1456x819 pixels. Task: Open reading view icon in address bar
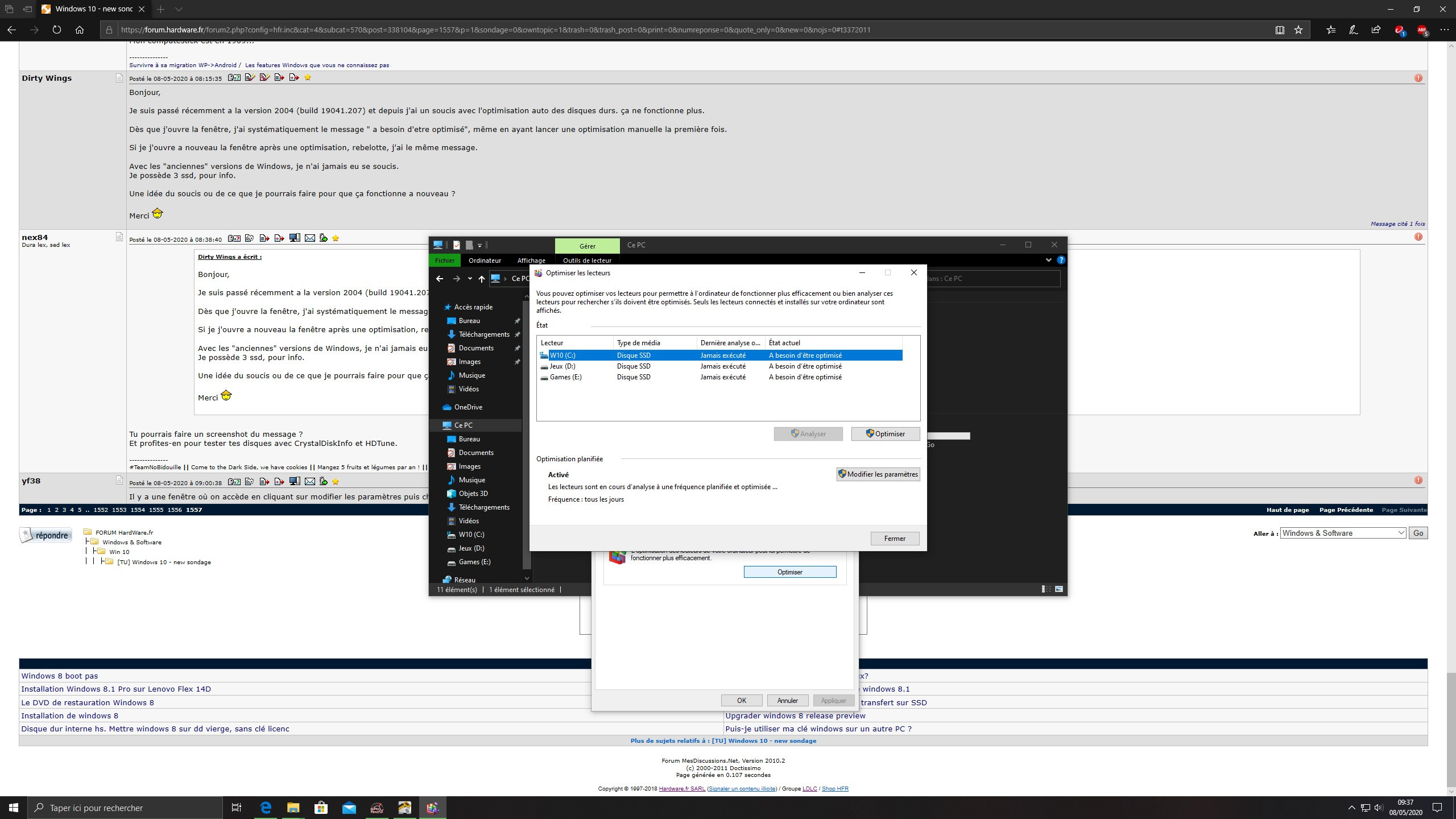tap(1280, 30)
